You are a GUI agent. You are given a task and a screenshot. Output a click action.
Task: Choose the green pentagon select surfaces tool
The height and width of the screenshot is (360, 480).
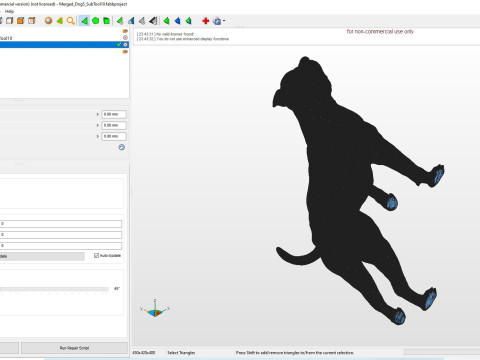[96, 21]
